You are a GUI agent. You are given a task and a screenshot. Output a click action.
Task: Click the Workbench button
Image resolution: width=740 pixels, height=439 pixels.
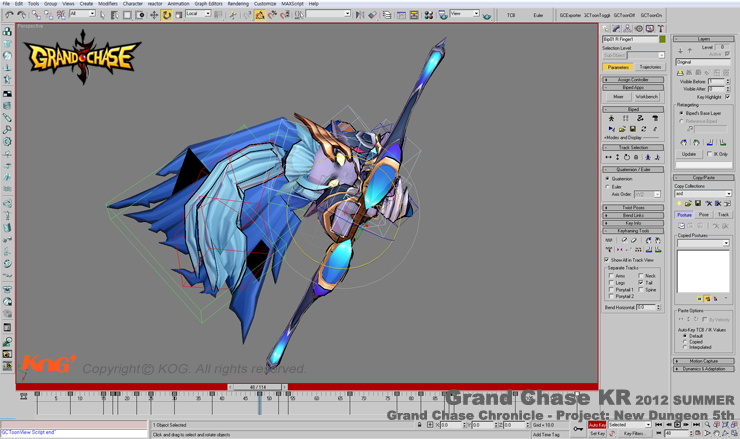[x=646, y=97]
